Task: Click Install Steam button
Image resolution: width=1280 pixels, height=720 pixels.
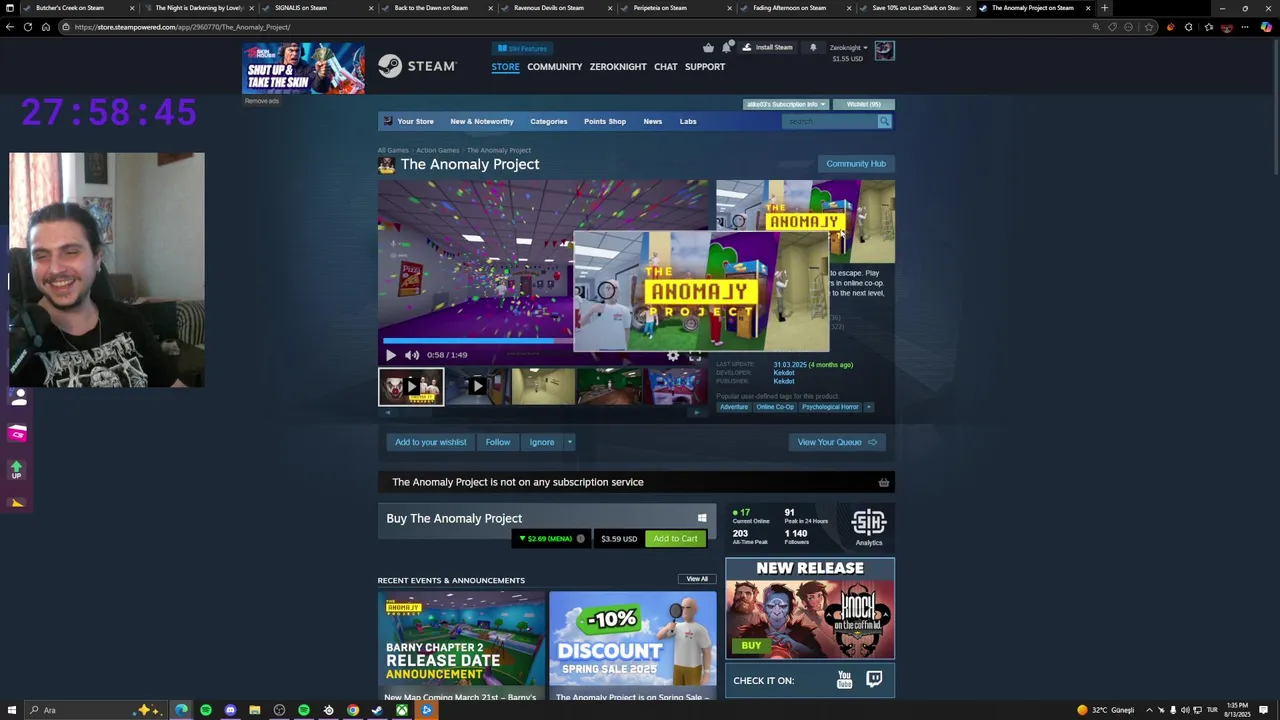Action: [768, 47]
